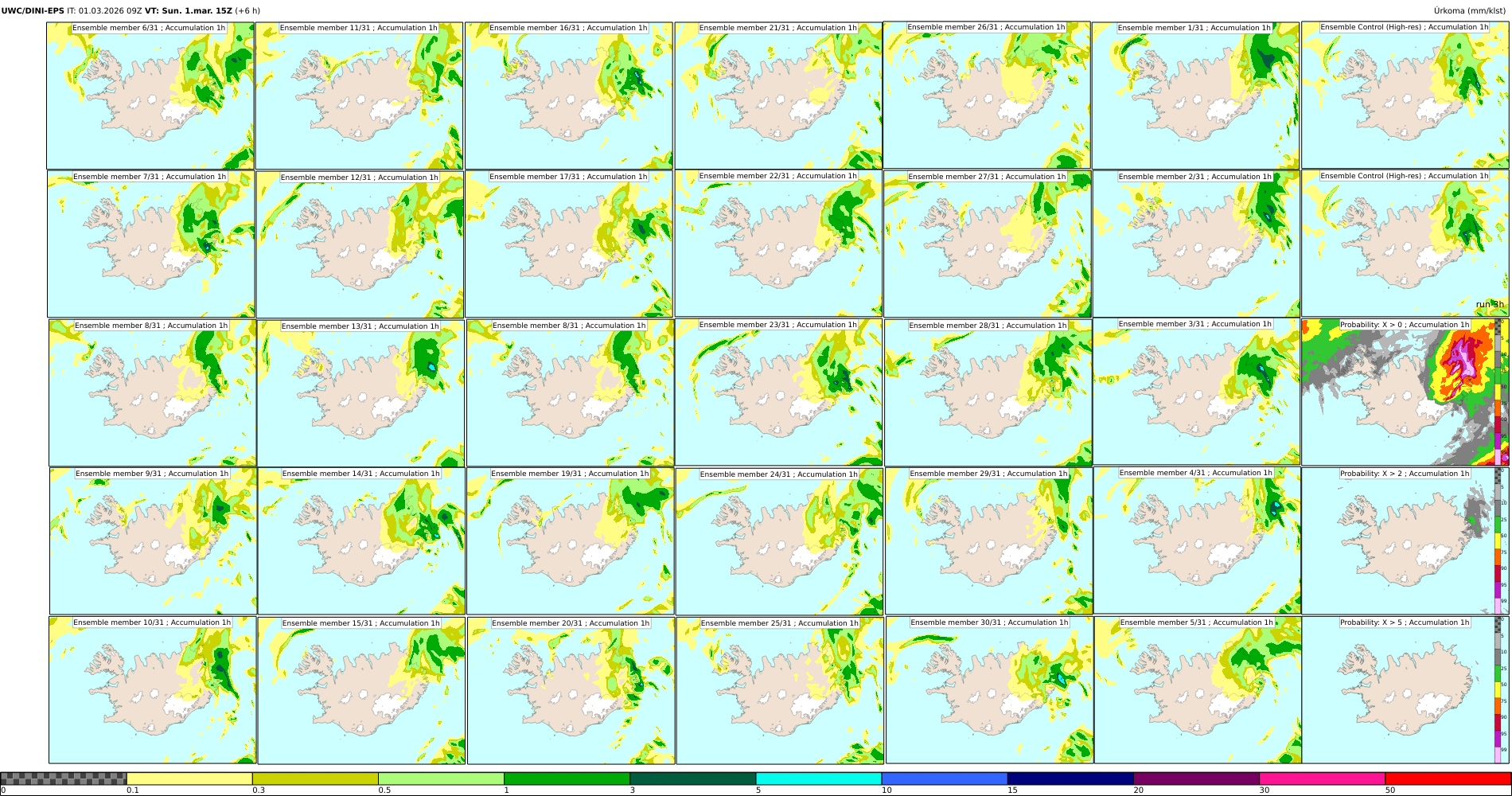Select the Ensemble member 2/31 map panel
Screen dimensions: 1512x796
pyautogui.click(x=1197, y=244)
